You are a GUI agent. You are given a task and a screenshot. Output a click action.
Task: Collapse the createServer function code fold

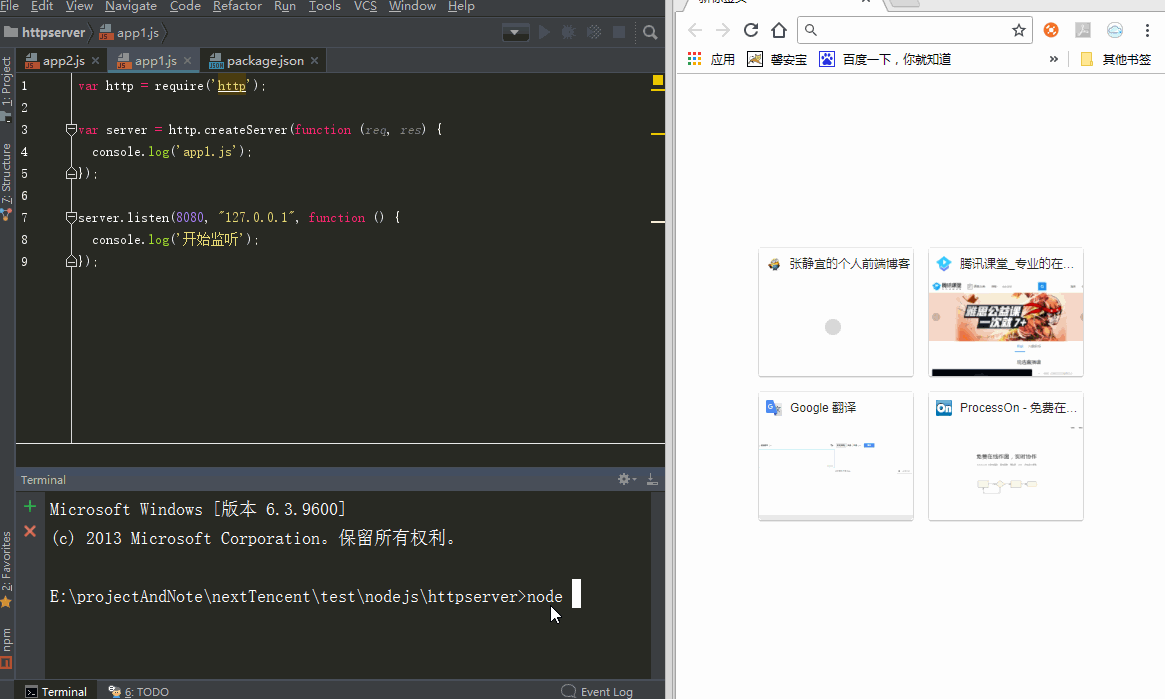click(x=71, y=130)
